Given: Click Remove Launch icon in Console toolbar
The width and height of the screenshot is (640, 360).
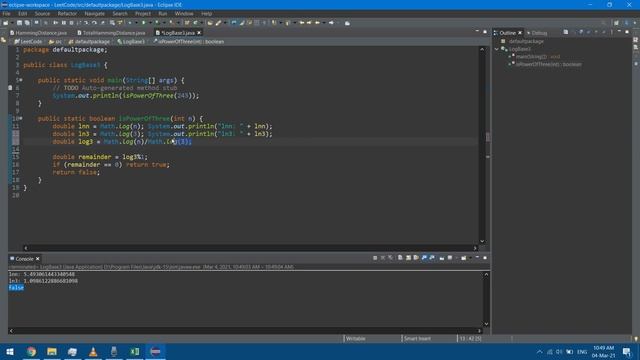Looking at the screenshot, I should (x=383, y=258).
